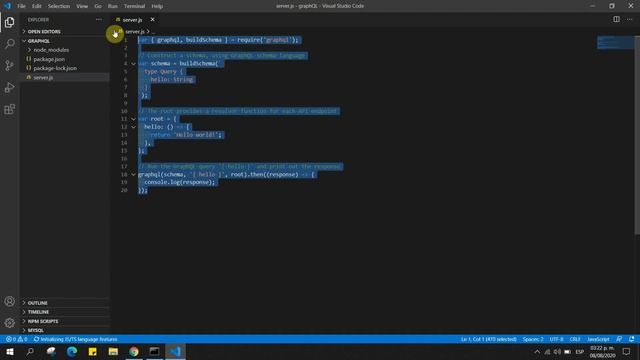Select JavaScript language mode
Screen dimensions: 640x360
pos(598,339)
